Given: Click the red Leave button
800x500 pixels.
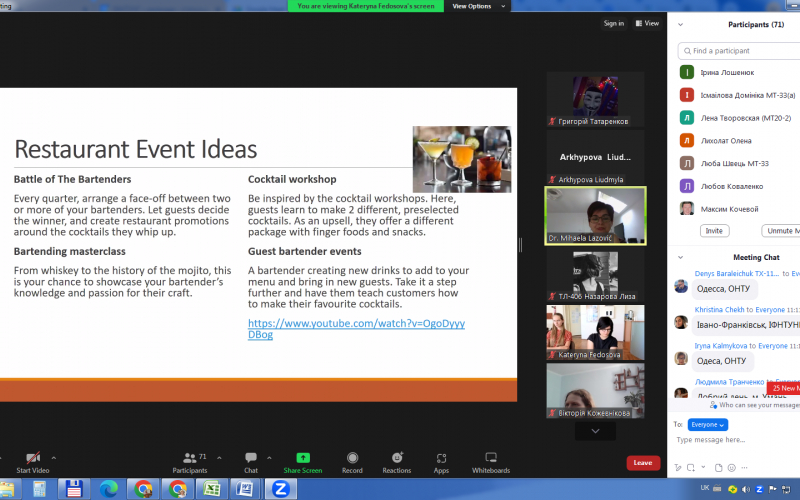Looking at the screenshot, I should click(643, 463).
